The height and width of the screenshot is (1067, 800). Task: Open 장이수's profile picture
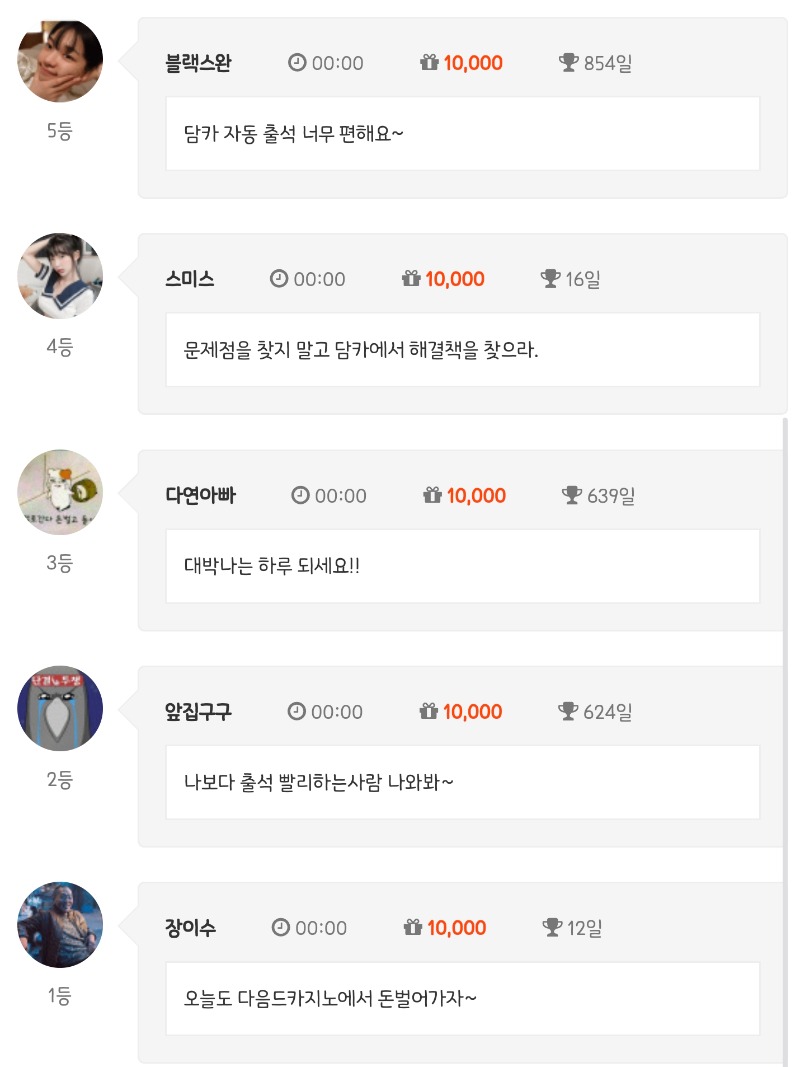60,924
